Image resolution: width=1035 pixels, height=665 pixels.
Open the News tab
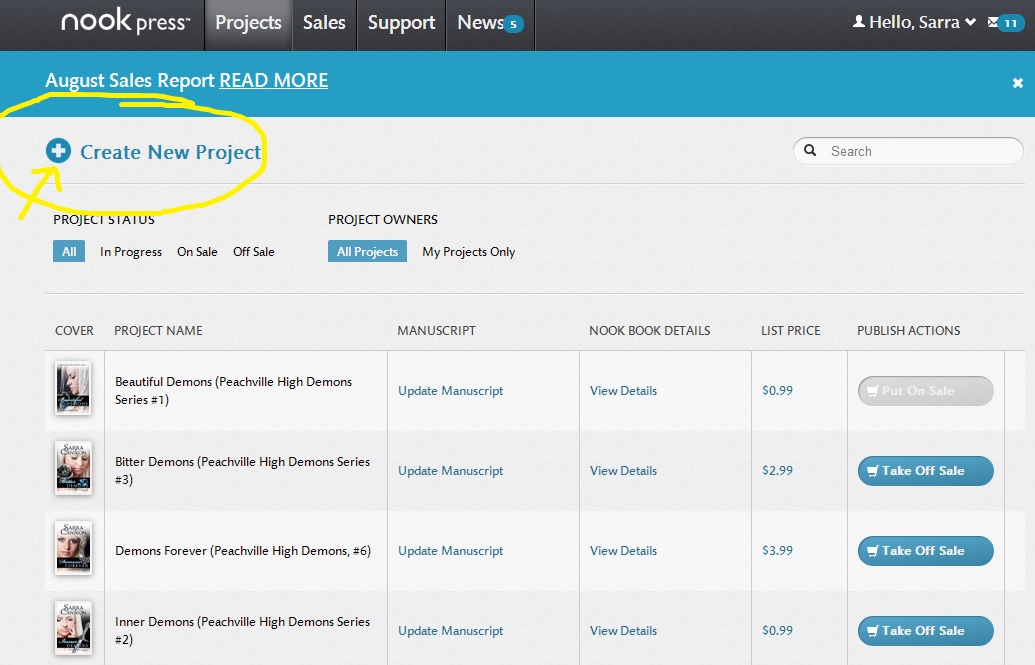490,23
